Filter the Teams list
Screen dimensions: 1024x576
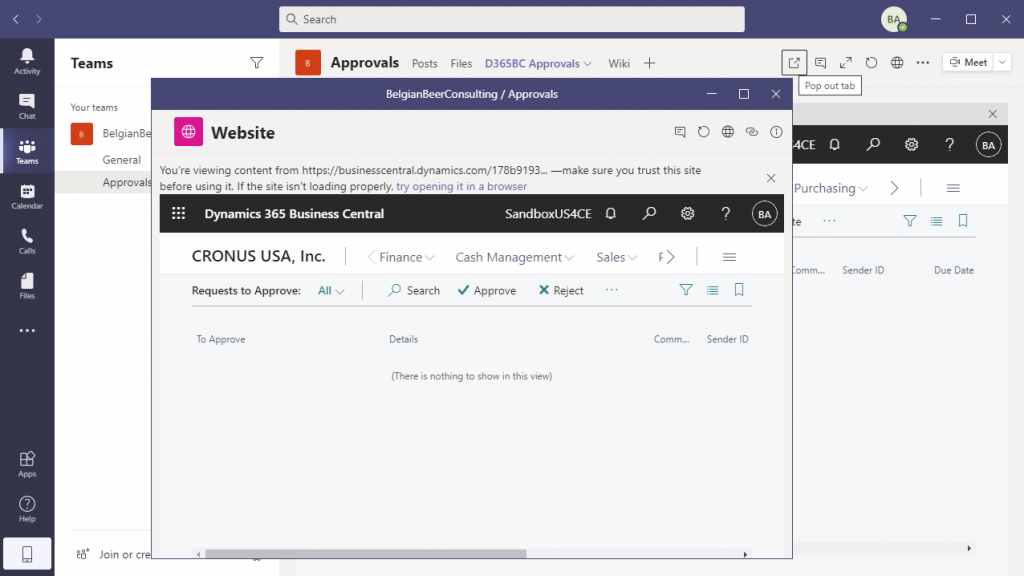tap(257, 63)
